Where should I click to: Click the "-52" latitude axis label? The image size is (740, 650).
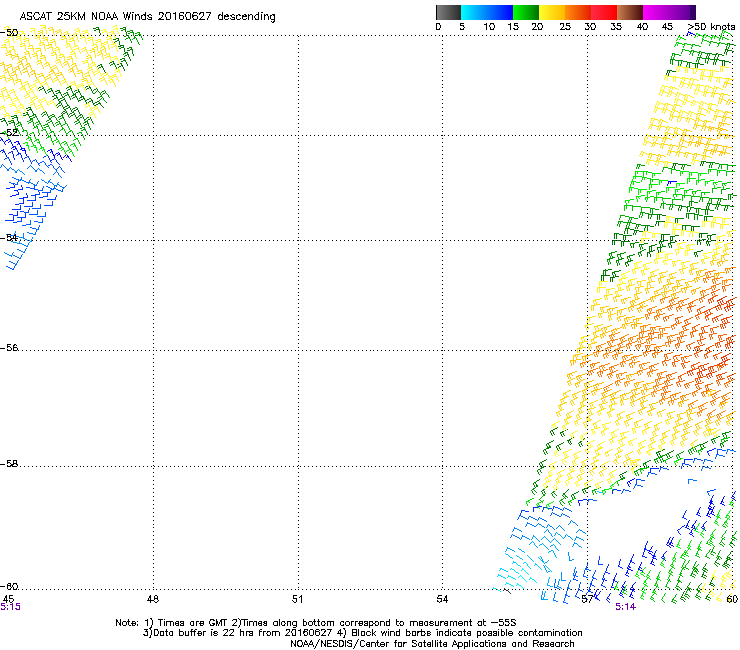point(9,133)
